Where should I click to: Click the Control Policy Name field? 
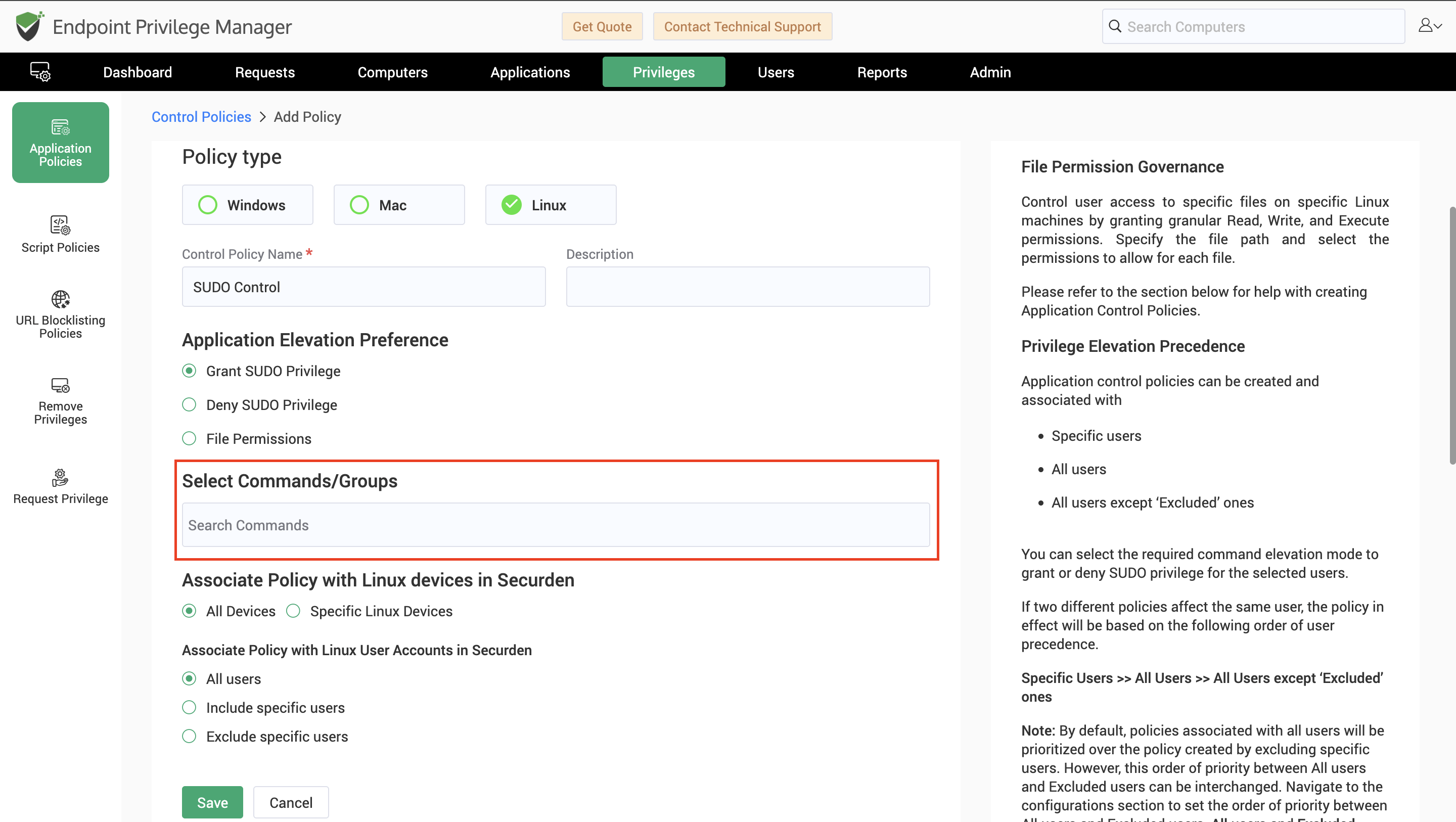click(x=364, y=287)
